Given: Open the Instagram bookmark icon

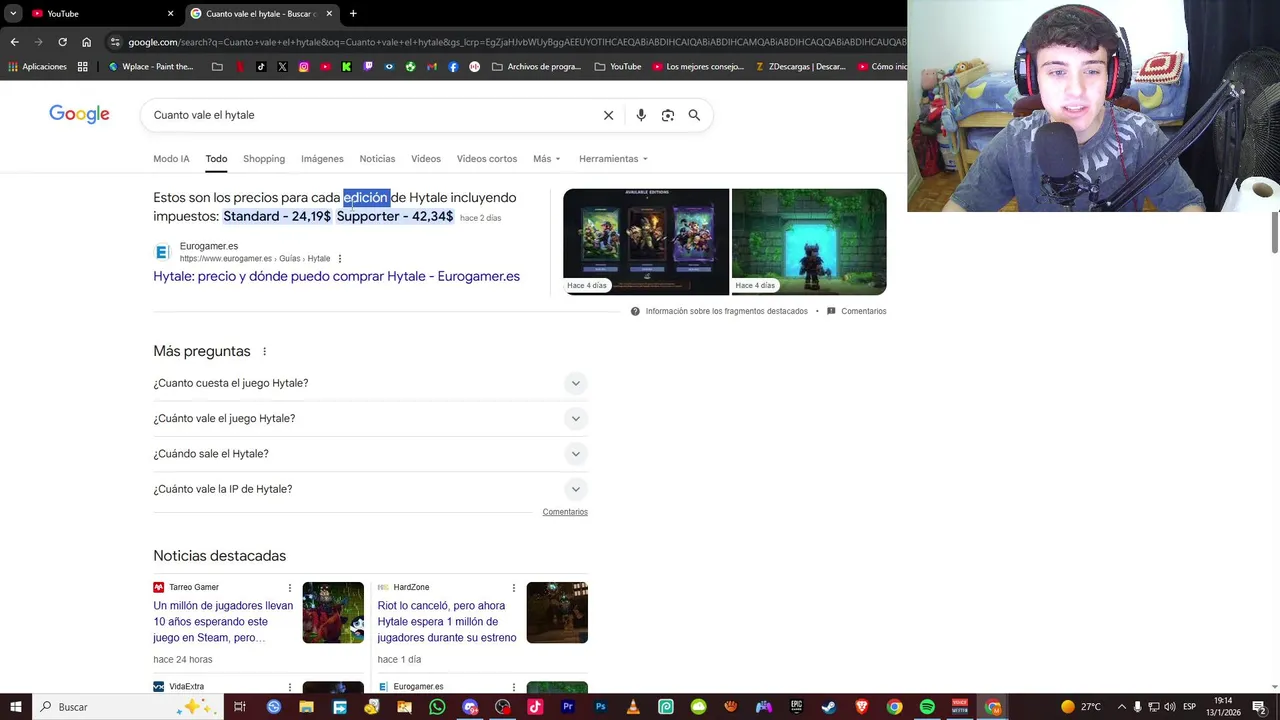Looking at the screenshot, I should (304, 67).
